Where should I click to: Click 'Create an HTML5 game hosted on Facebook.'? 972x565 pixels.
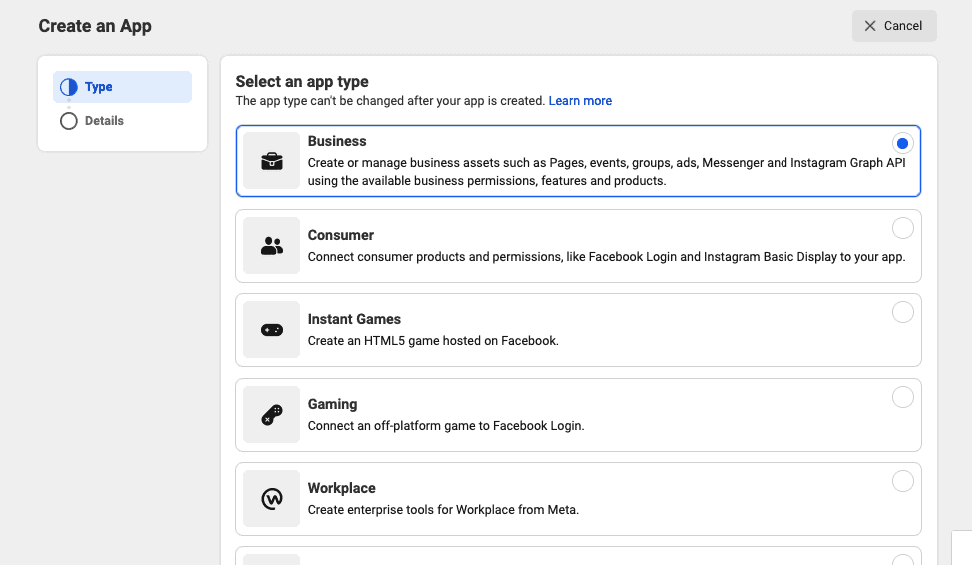pyautogui.click(x=433, y=340)
